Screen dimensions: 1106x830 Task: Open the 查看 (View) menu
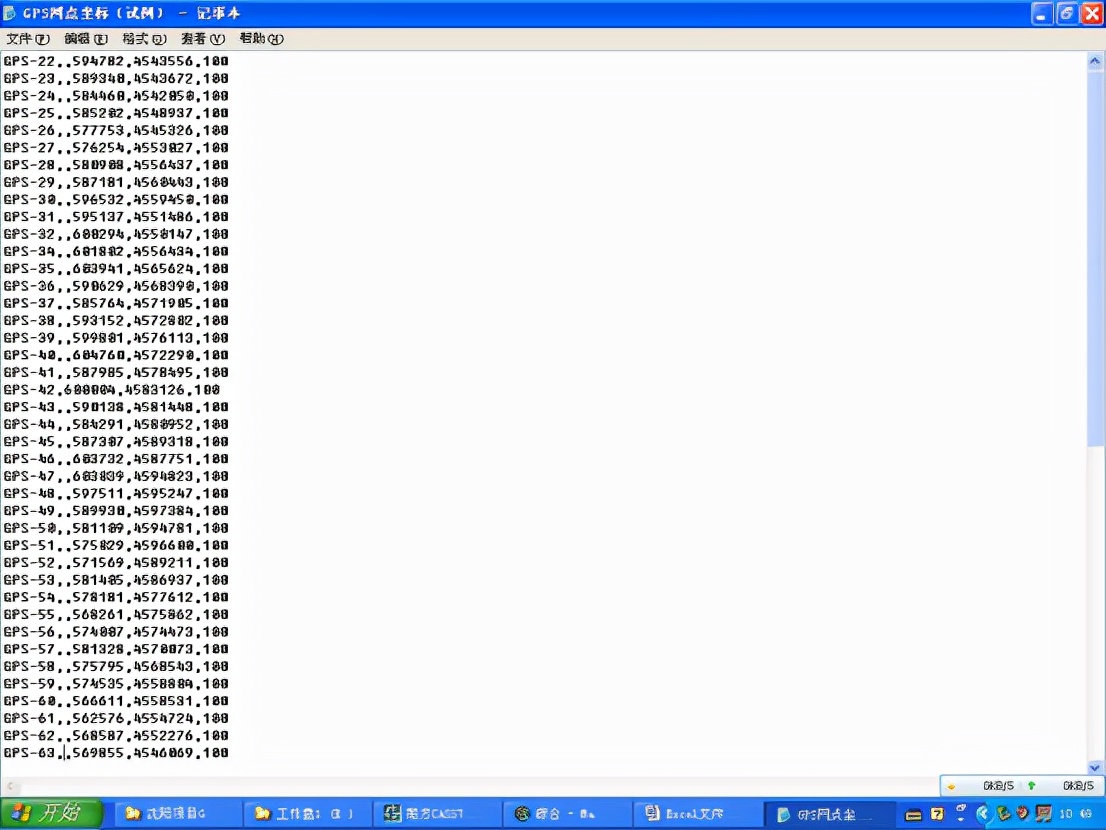203,39
